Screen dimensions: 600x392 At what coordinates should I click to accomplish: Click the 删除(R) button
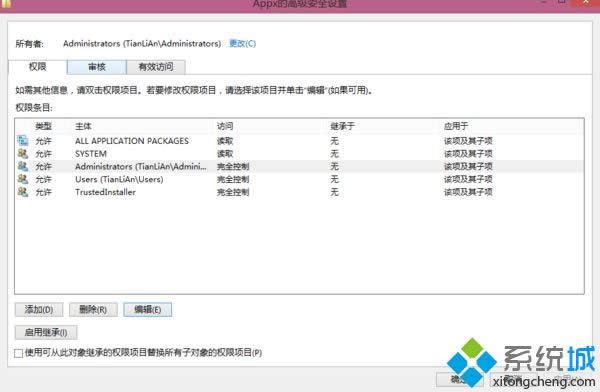tap(93, 309)
